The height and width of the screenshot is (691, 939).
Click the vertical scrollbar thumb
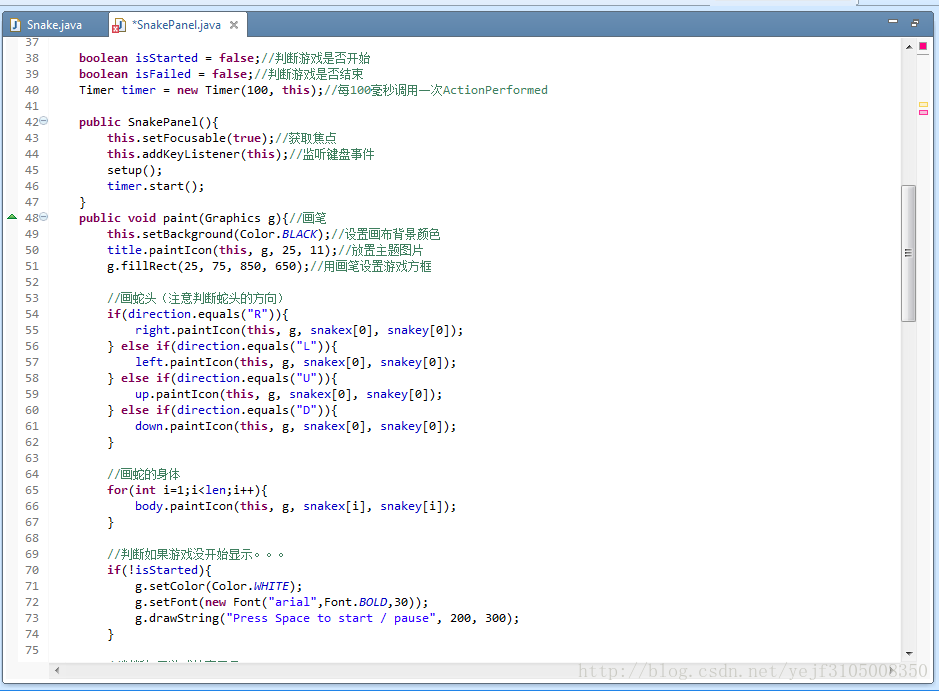908,253
